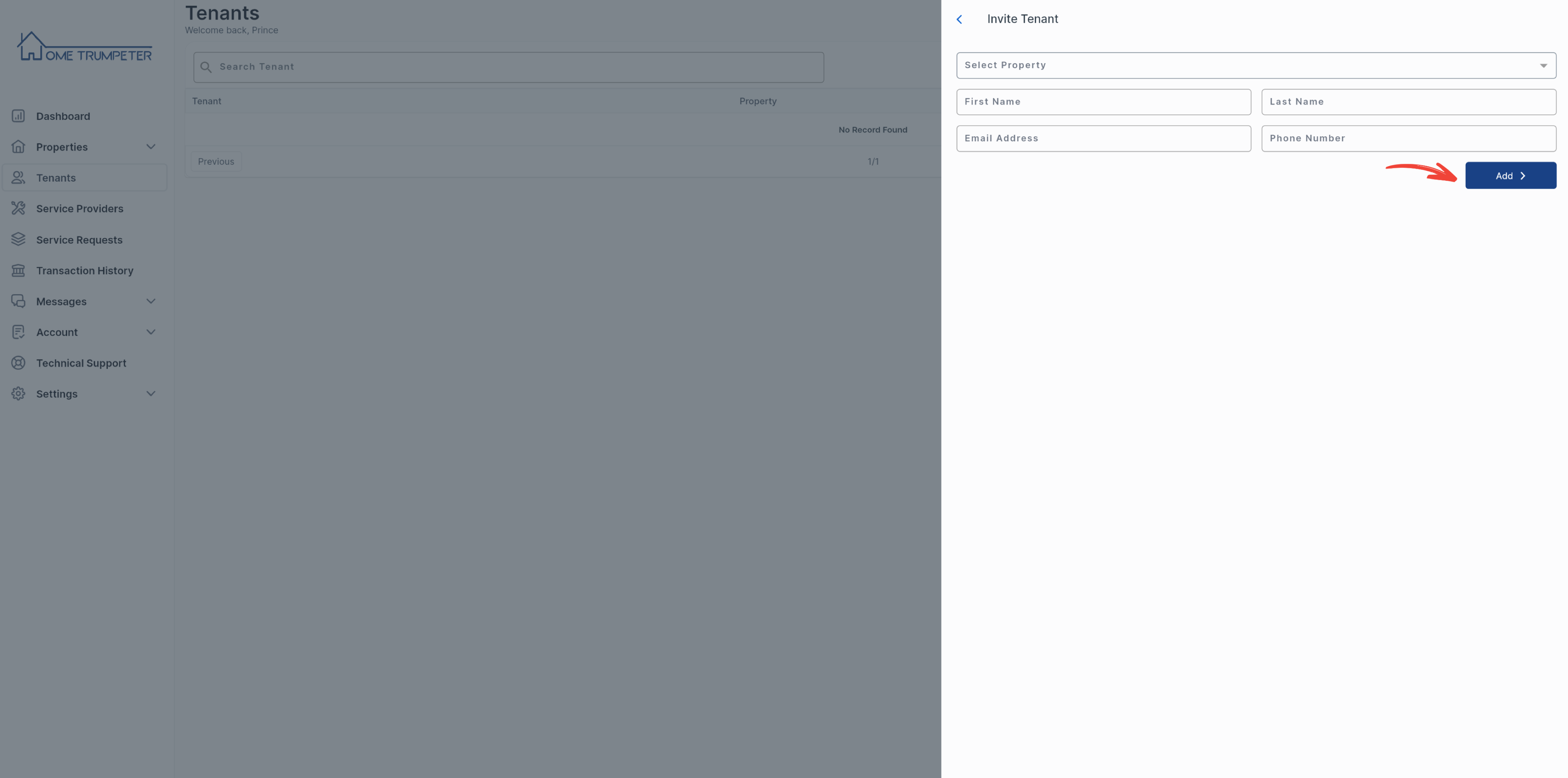
Task: Open the Tenants menu item
Action: click(85, 177)
